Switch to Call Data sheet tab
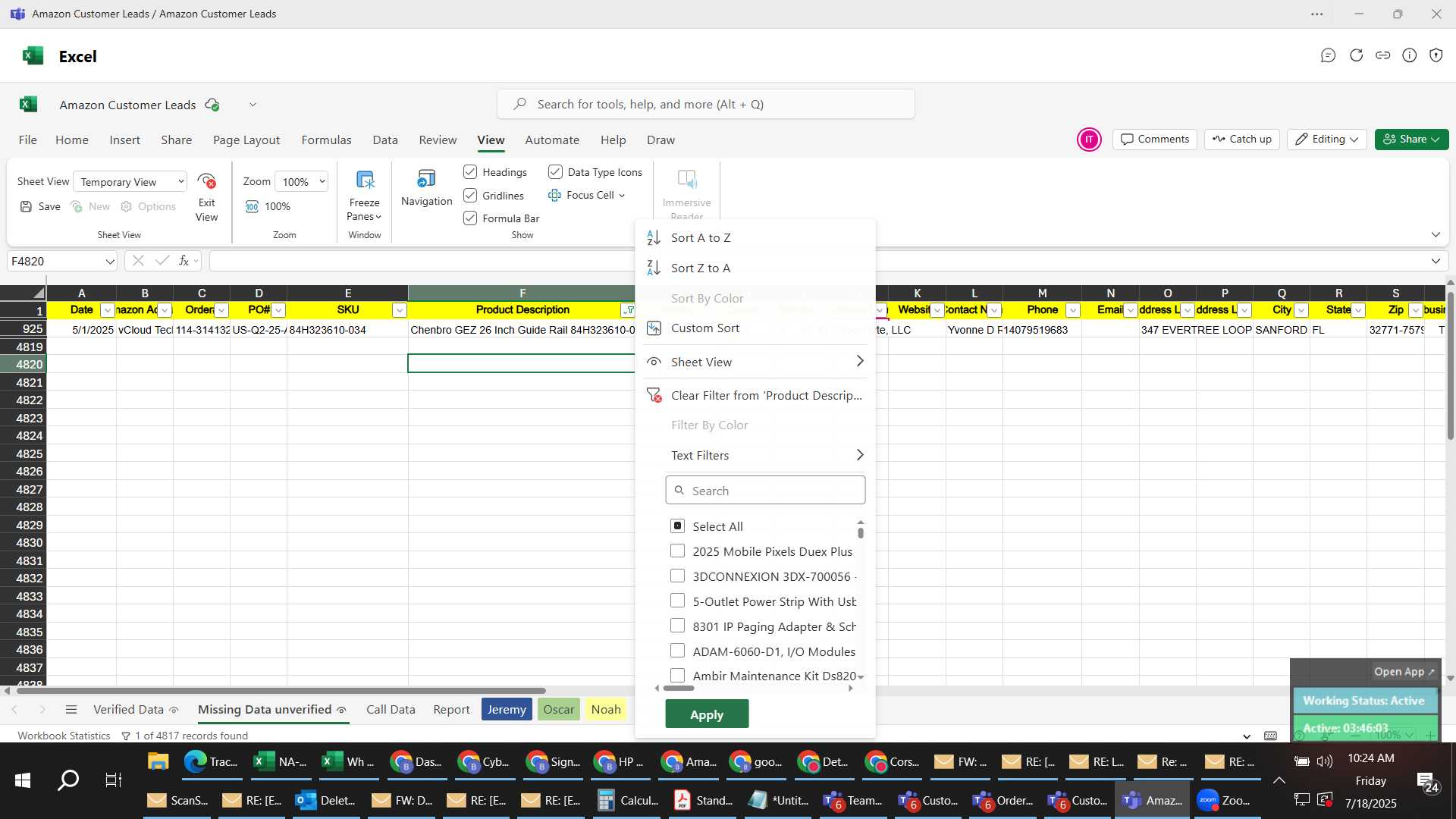Viewport: 1456px width, 819px height. click(x=391, y=709)
